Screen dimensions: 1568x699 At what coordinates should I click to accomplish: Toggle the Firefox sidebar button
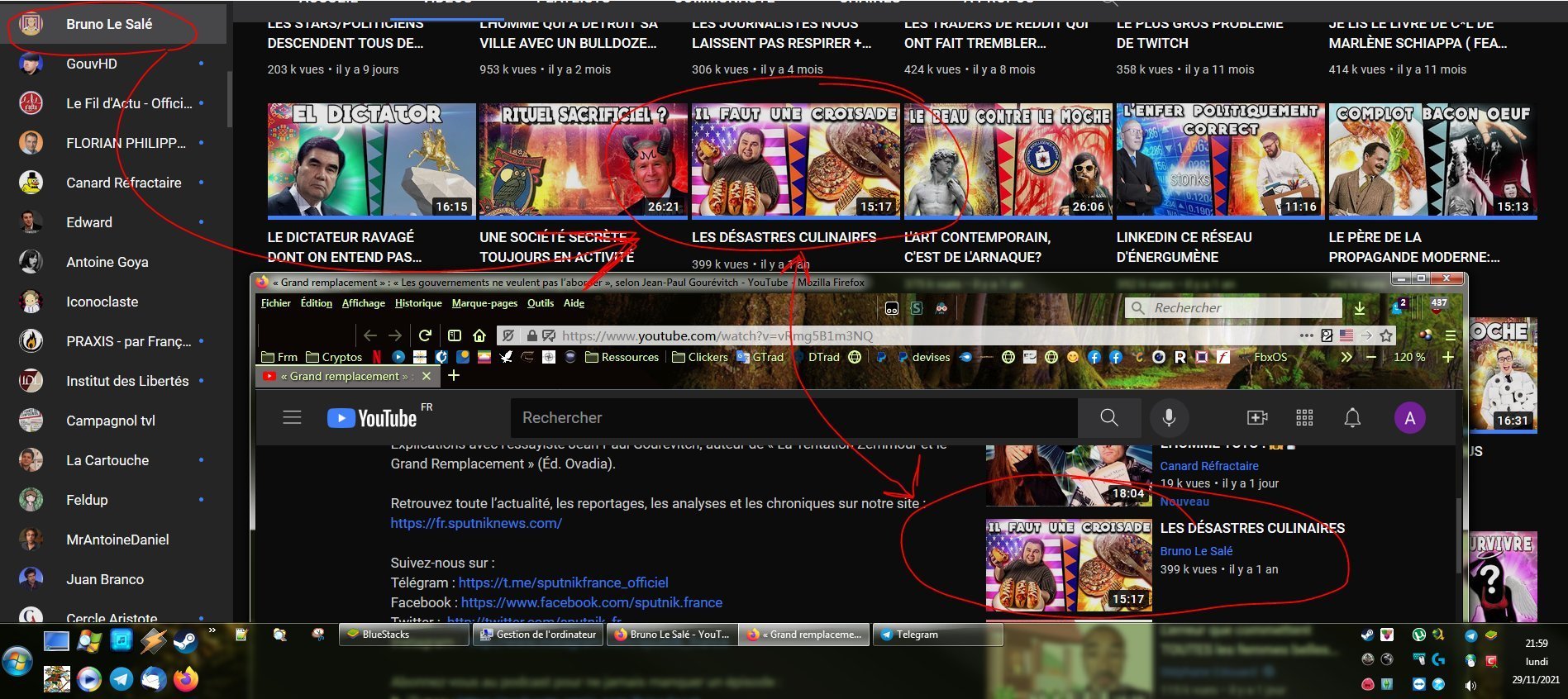pos(455,335)
